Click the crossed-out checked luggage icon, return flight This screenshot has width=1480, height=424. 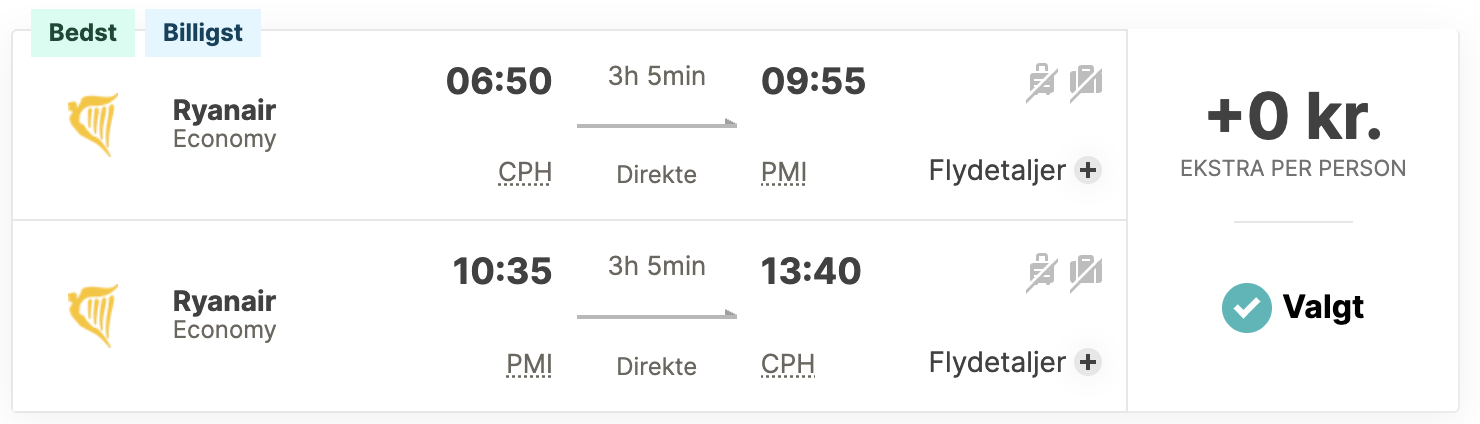tap(1085, 274)
